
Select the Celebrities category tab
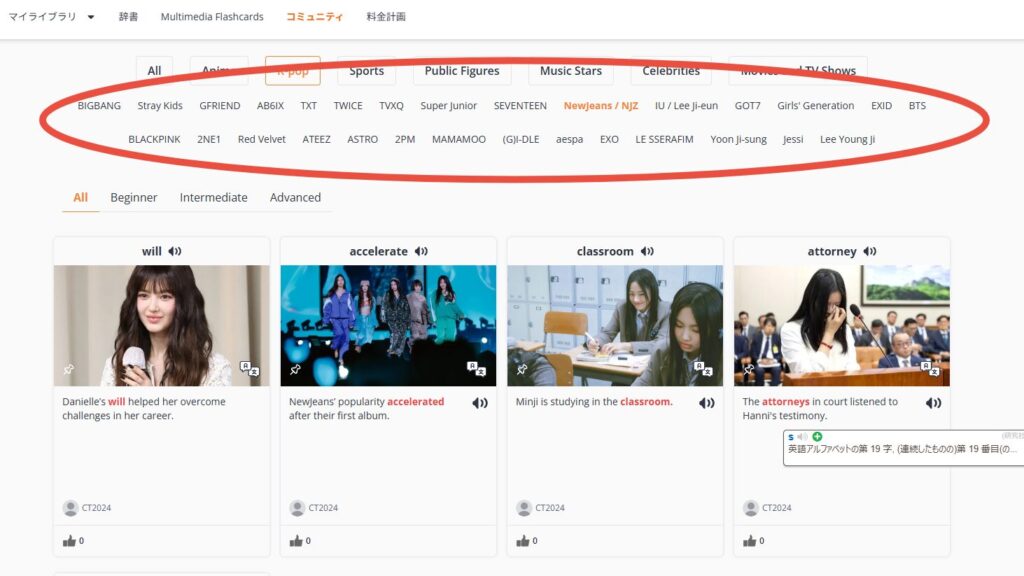click(x=671, y=71)
